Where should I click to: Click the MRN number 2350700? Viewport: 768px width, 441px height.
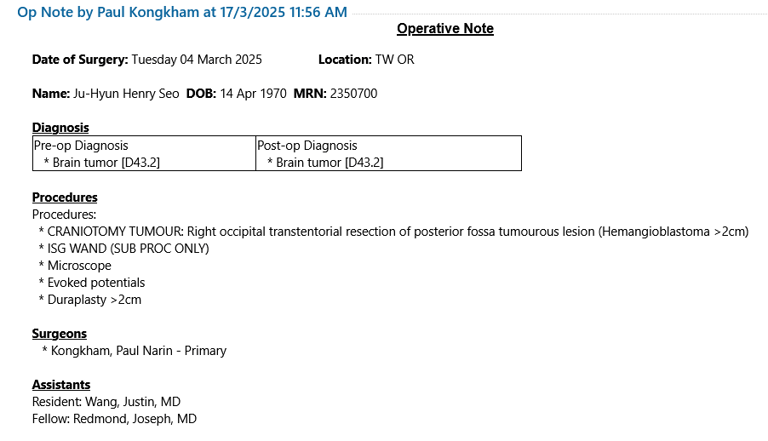(353, 94)
